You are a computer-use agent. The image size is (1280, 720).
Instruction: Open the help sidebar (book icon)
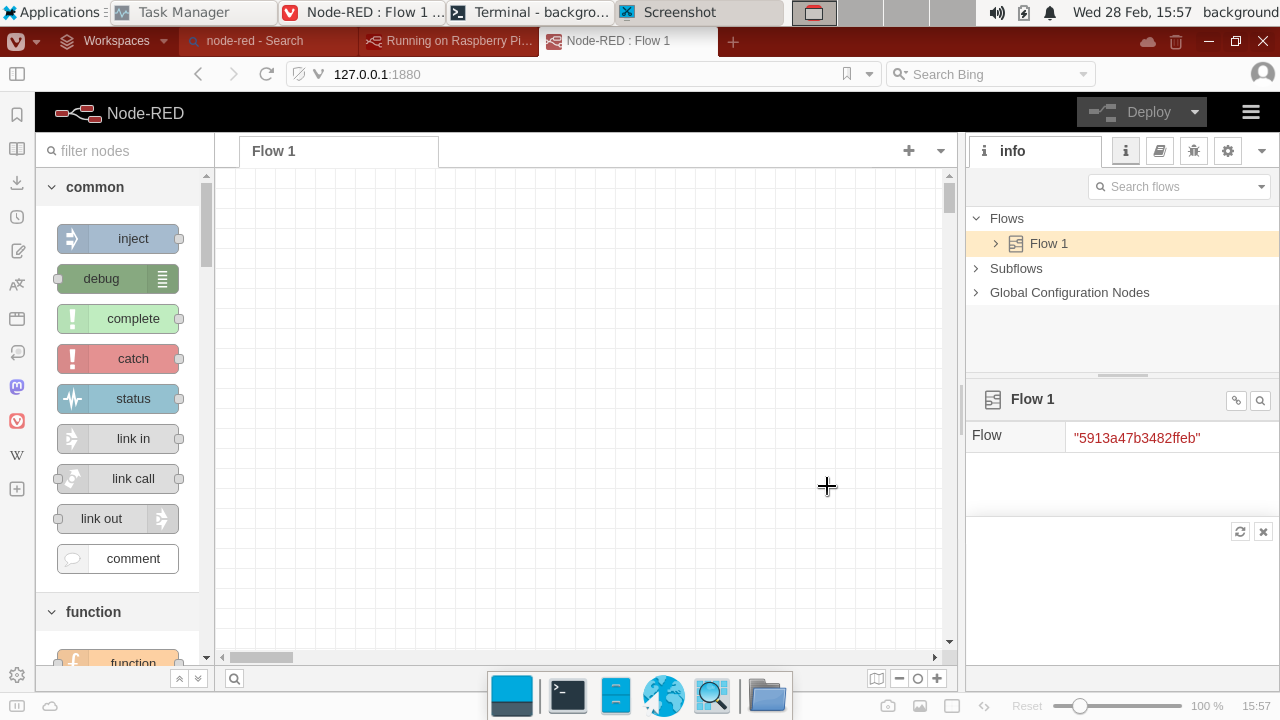[x=1159, y=150]
